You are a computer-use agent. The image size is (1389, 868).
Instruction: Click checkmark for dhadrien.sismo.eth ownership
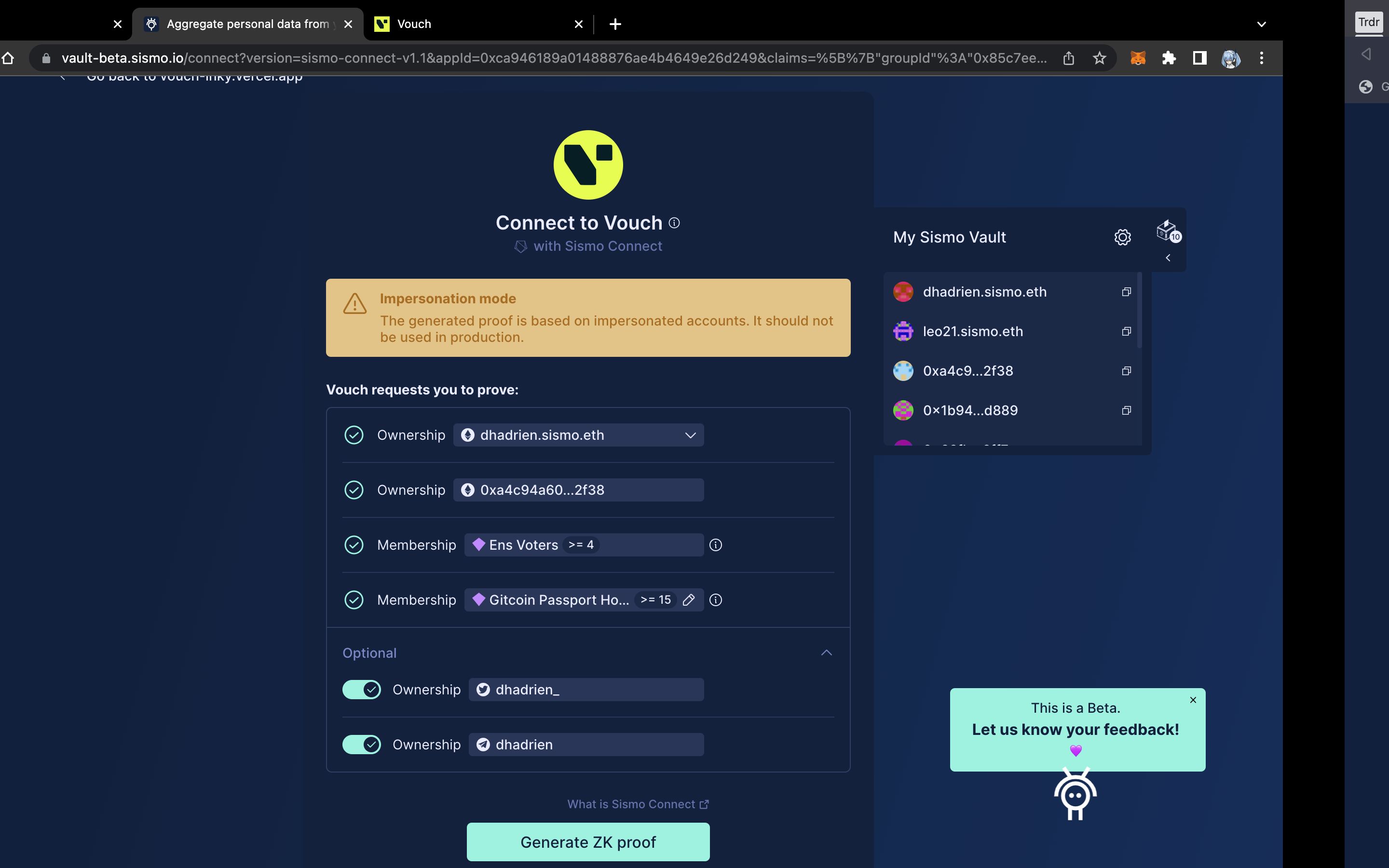[x=354, y=435]
